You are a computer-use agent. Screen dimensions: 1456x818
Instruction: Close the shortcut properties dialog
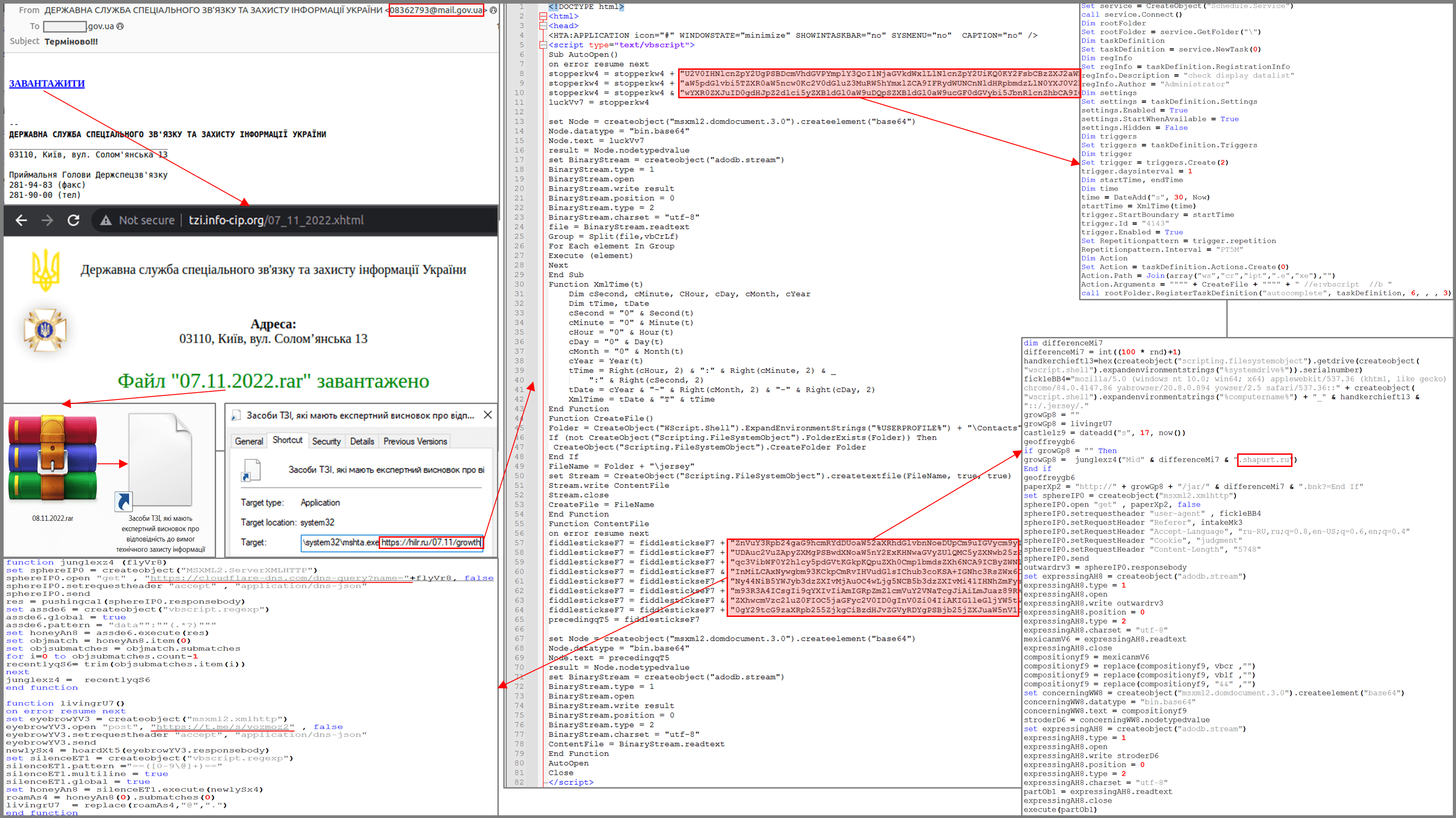click(x=488, y=415)
